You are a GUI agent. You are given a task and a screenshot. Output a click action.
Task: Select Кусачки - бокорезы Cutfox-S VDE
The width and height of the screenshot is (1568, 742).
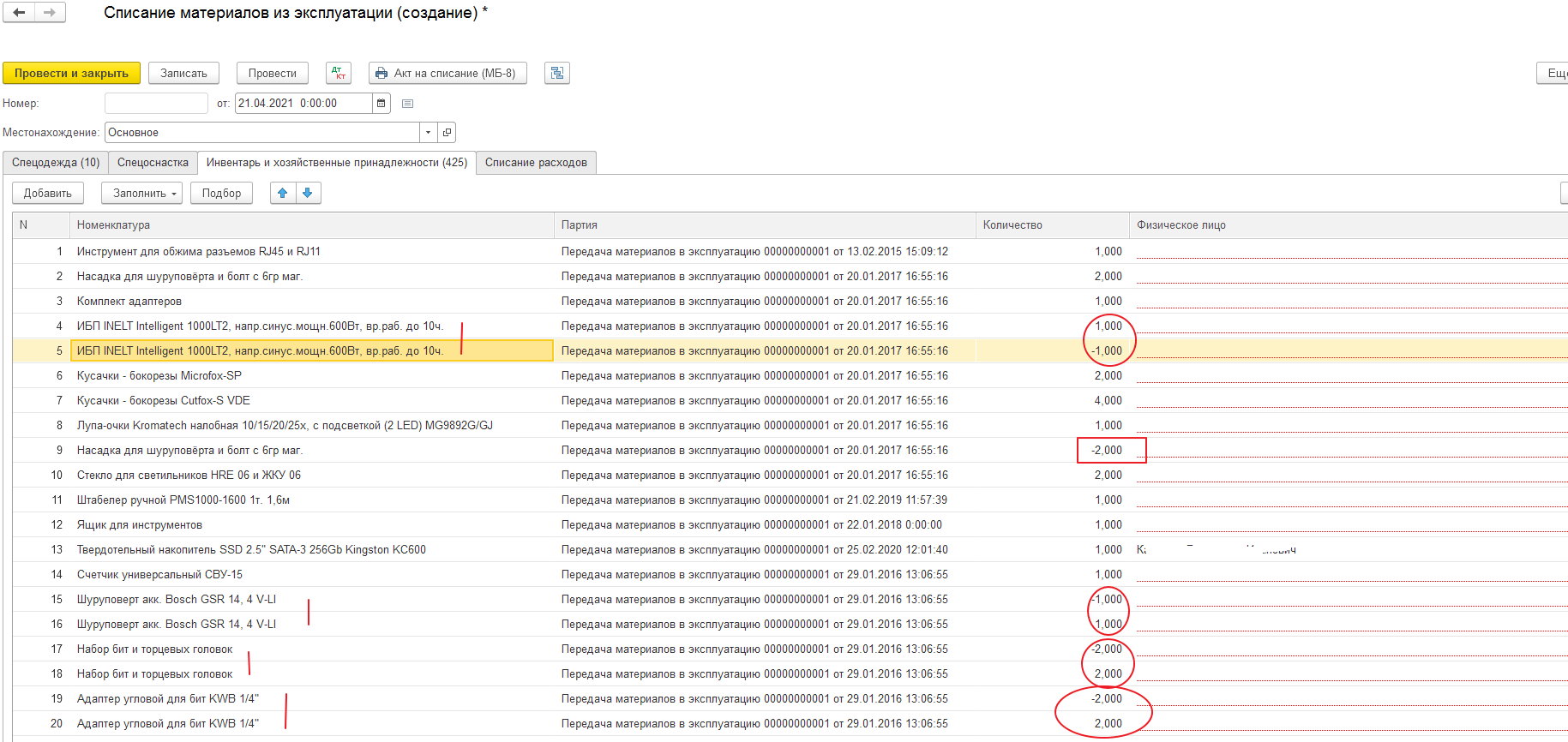(x=790, y=401)
